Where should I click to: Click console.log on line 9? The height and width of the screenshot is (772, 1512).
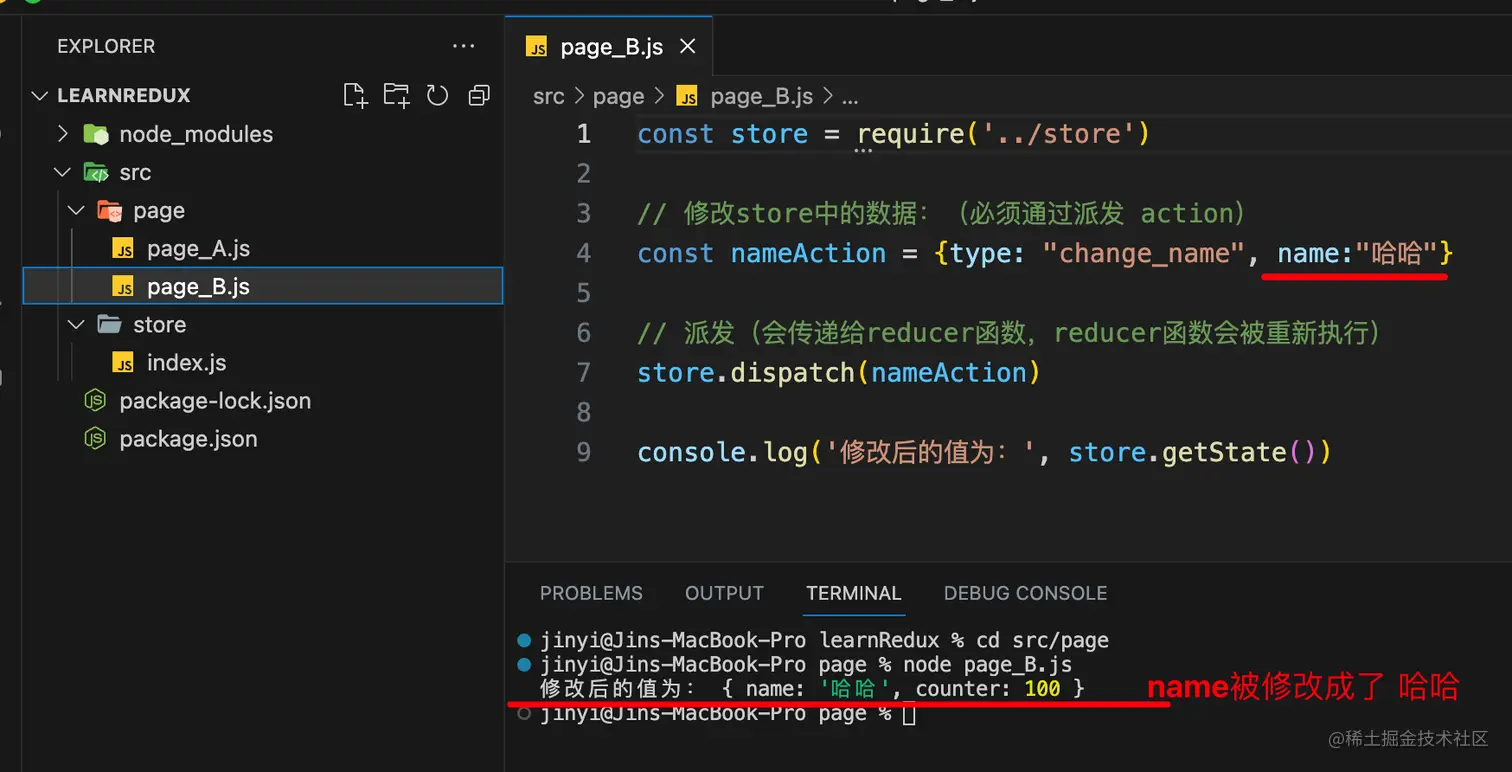pos(723,452)
